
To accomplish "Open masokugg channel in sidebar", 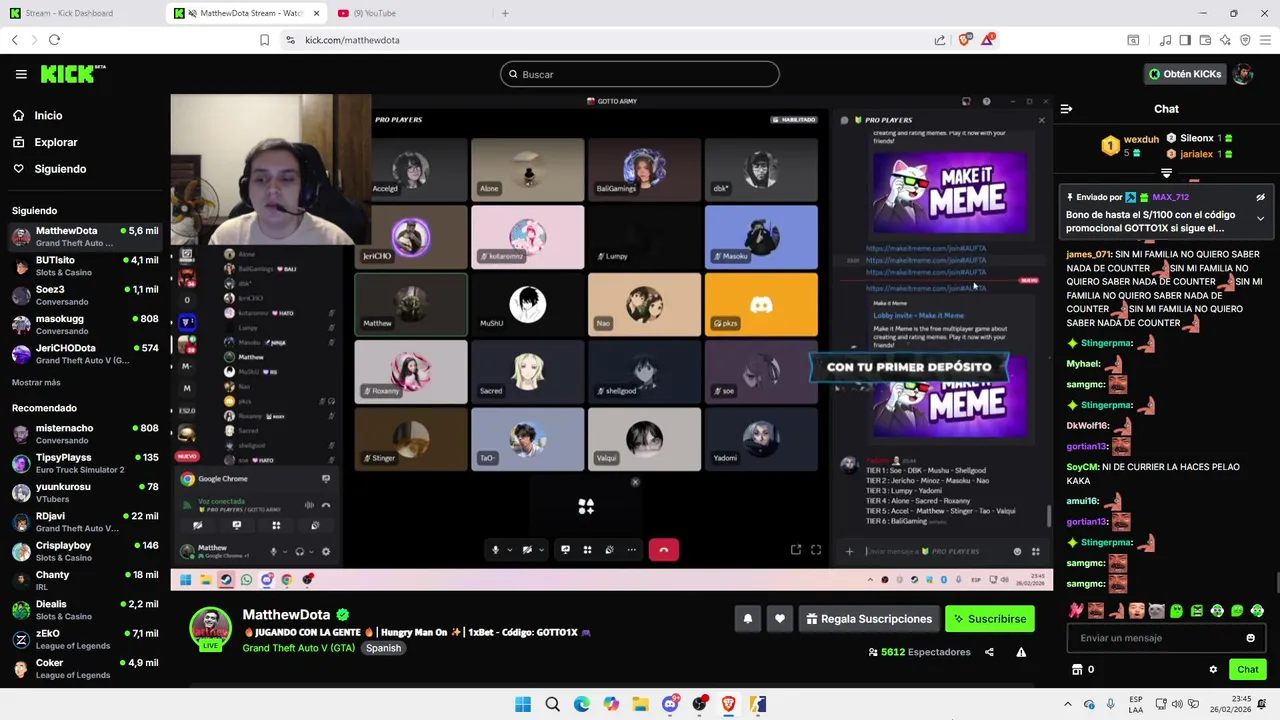I will (x=85, y=324).
